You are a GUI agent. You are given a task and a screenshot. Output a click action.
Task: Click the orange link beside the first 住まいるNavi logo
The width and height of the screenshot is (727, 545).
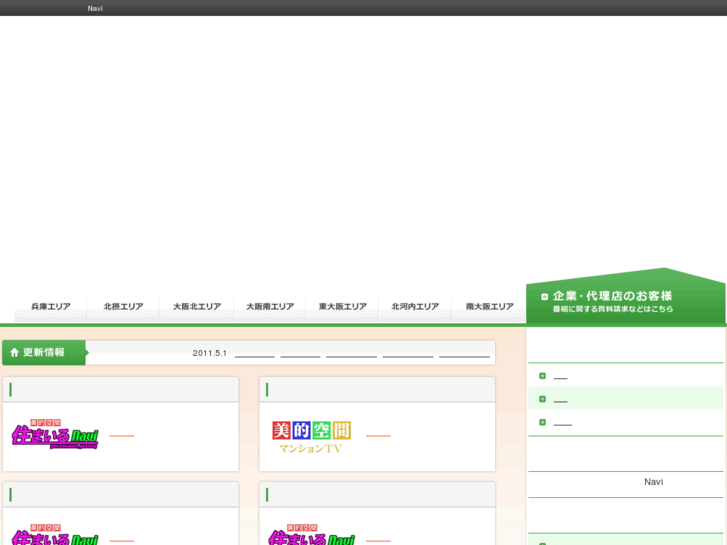coord(121,436)
